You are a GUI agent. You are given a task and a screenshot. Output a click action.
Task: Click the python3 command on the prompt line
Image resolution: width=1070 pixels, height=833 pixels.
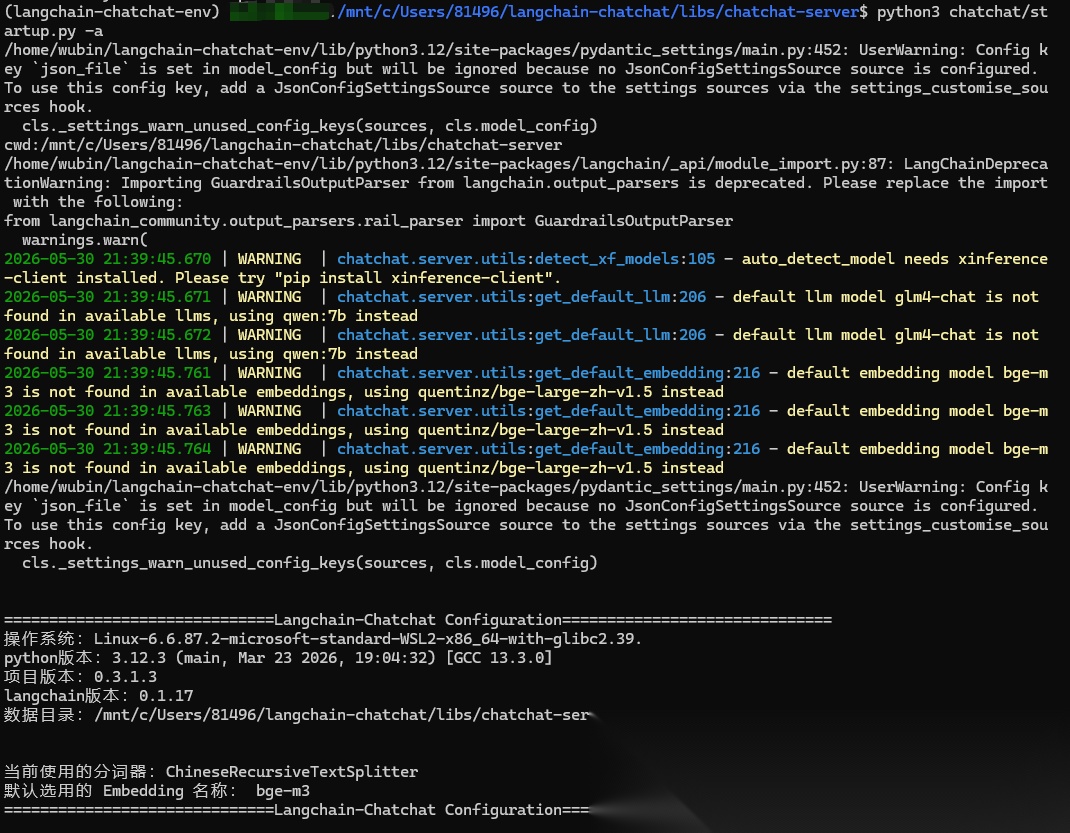(908, 12)
